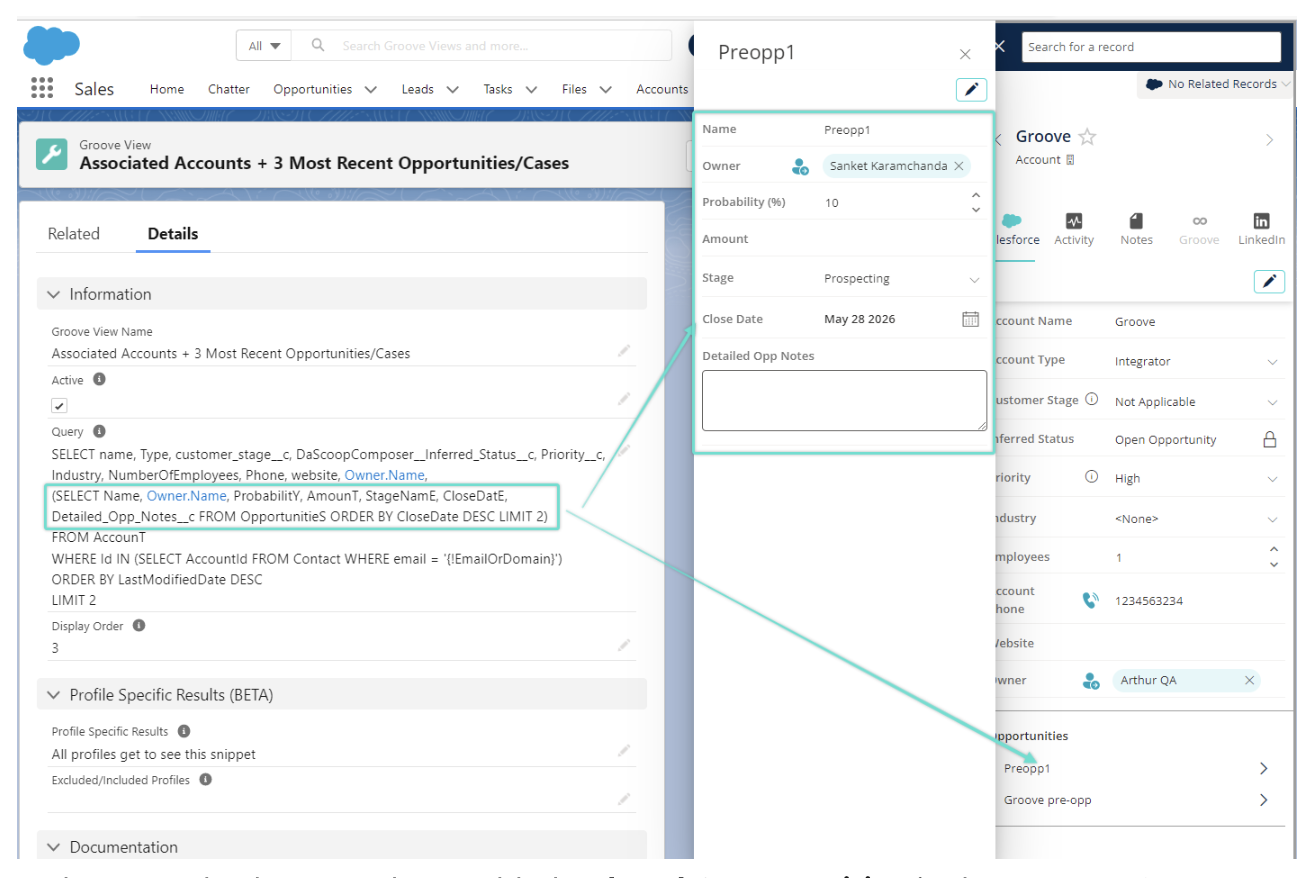Star the Groove account as favorite
The image size is (1306, 878).
click(1087, 137)
